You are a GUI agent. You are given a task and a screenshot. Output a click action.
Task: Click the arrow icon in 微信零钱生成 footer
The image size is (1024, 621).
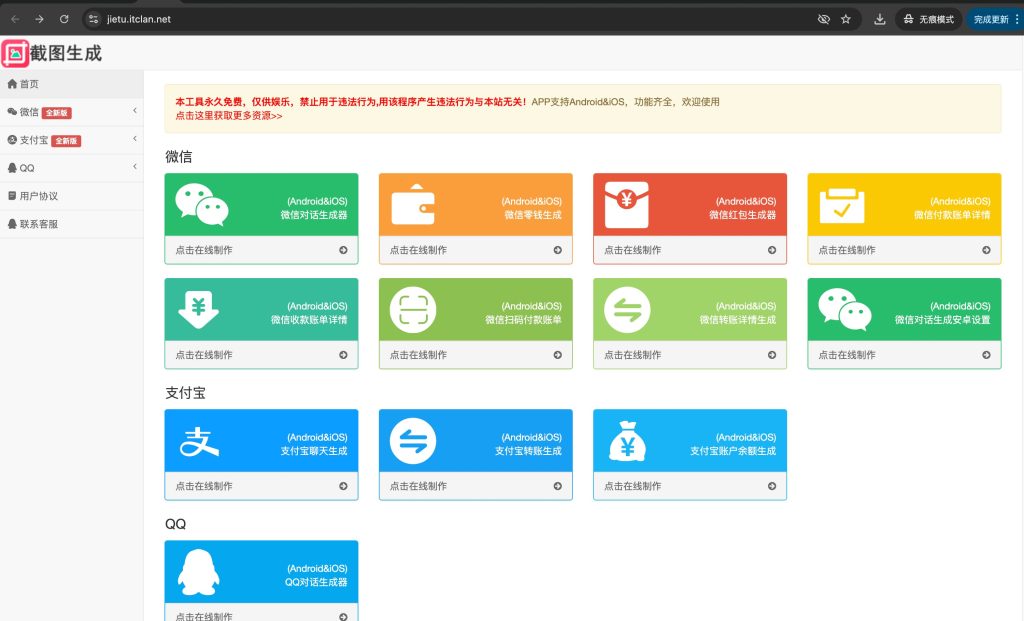558,250
